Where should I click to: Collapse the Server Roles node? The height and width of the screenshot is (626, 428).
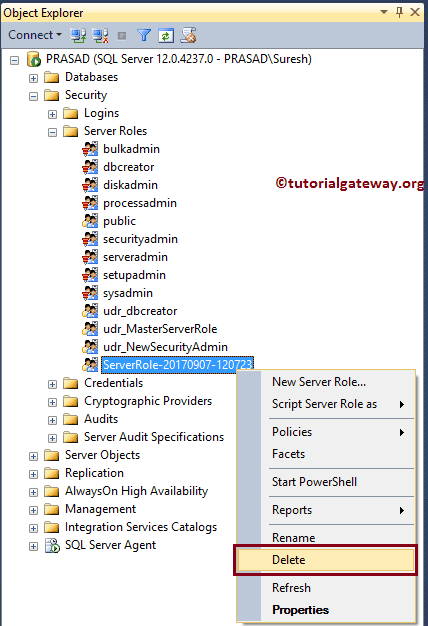coord(52,133)
